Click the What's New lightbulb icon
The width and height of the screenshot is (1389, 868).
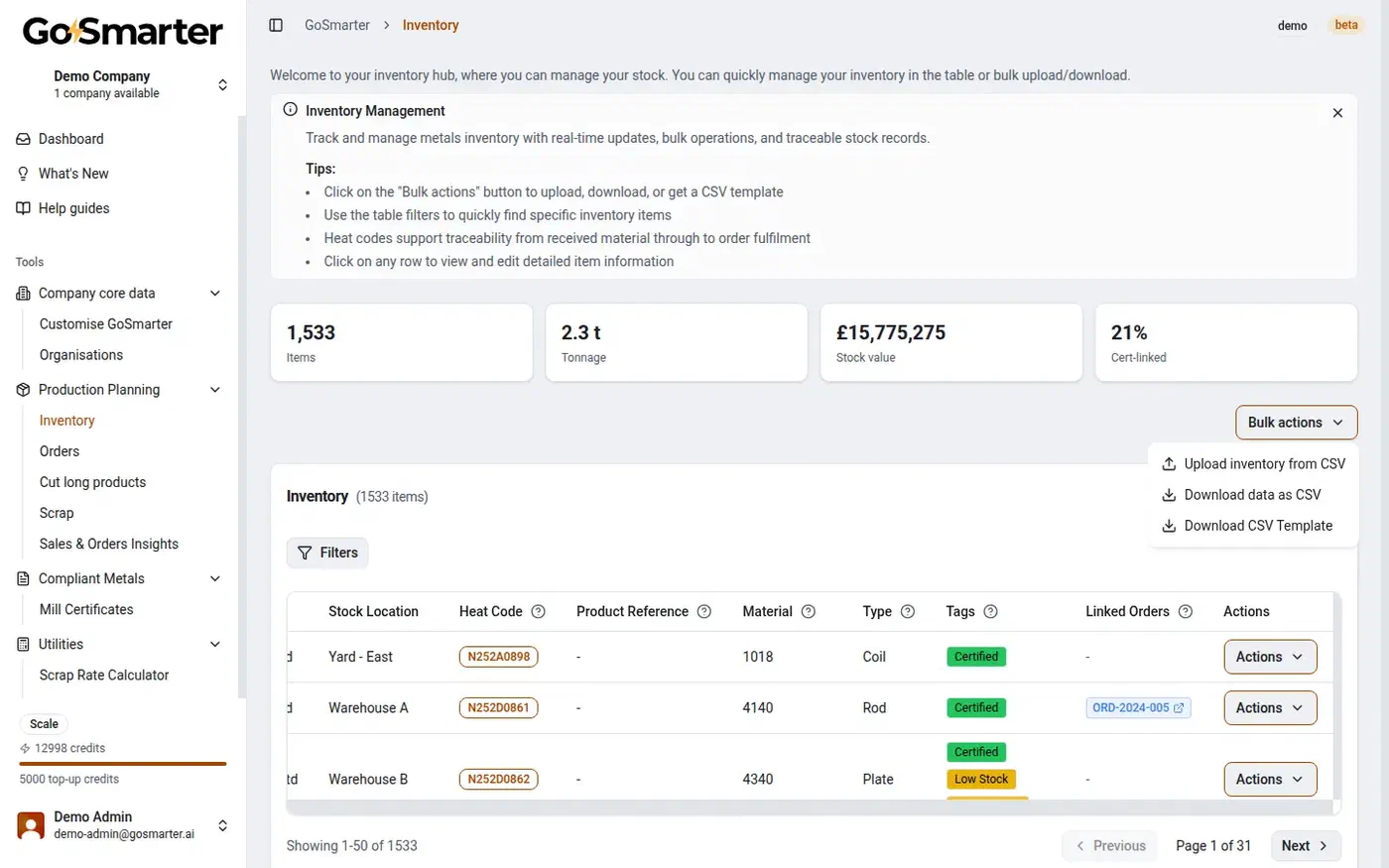pos(23,174)
